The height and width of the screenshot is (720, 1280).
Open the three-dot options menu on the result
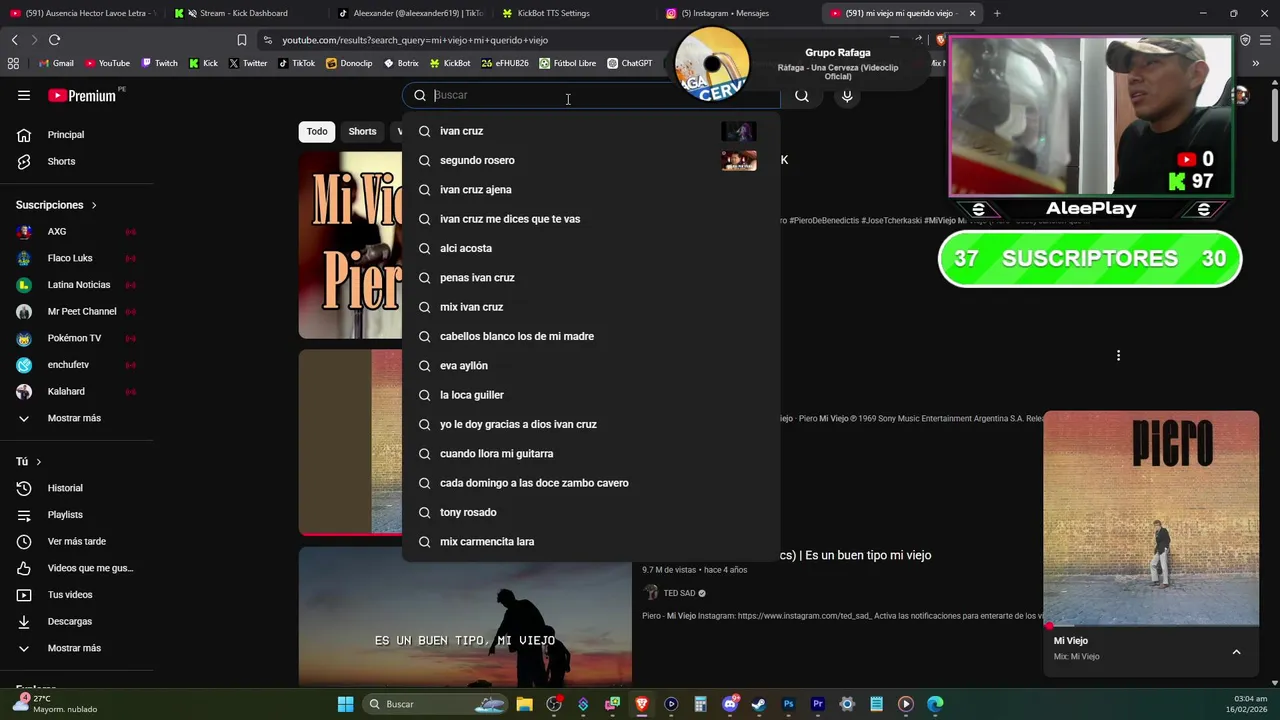click(1118, 355)
